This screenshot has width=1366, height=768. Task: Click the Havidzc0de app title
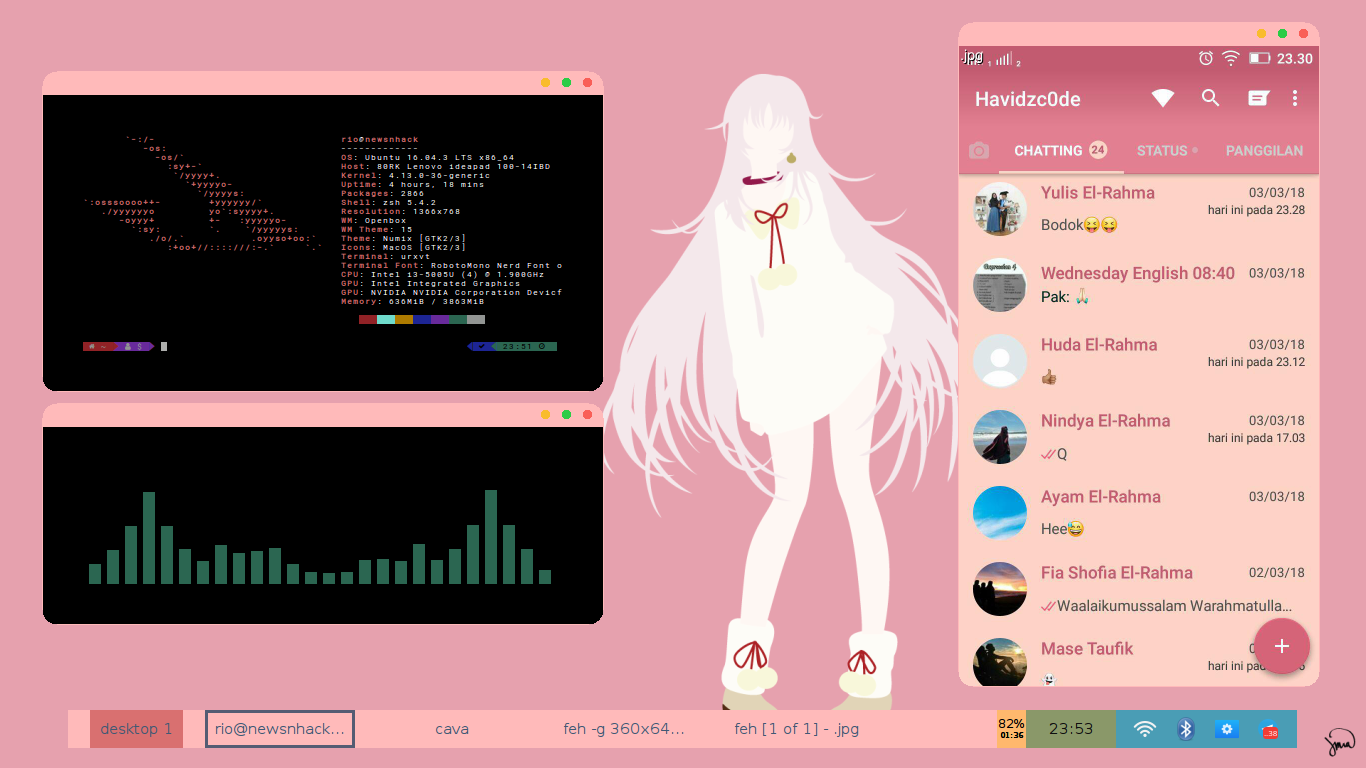[1028, 99]
